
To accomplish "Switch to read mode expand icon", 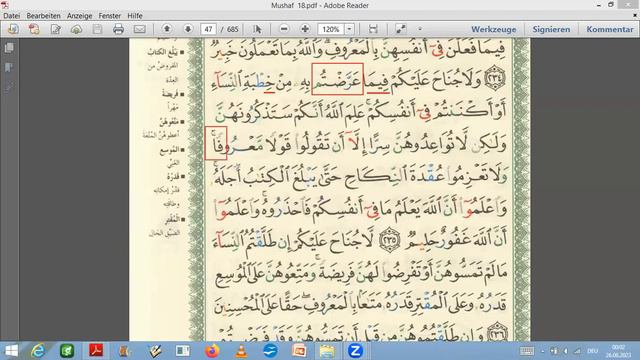I will pos(401,29).
